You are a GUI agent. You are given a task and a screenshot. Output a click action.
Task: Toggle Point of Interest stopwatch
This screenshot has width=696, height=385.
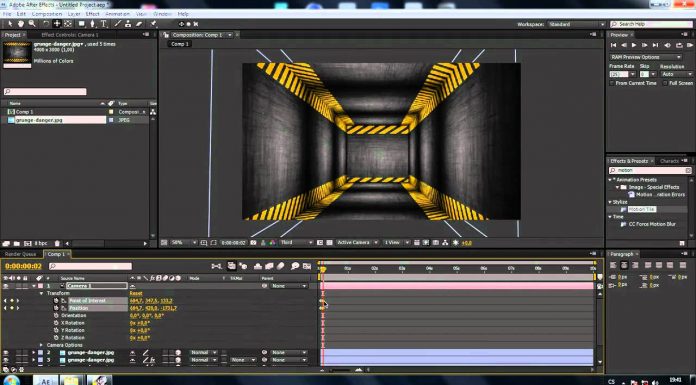(x=56, y=301)
